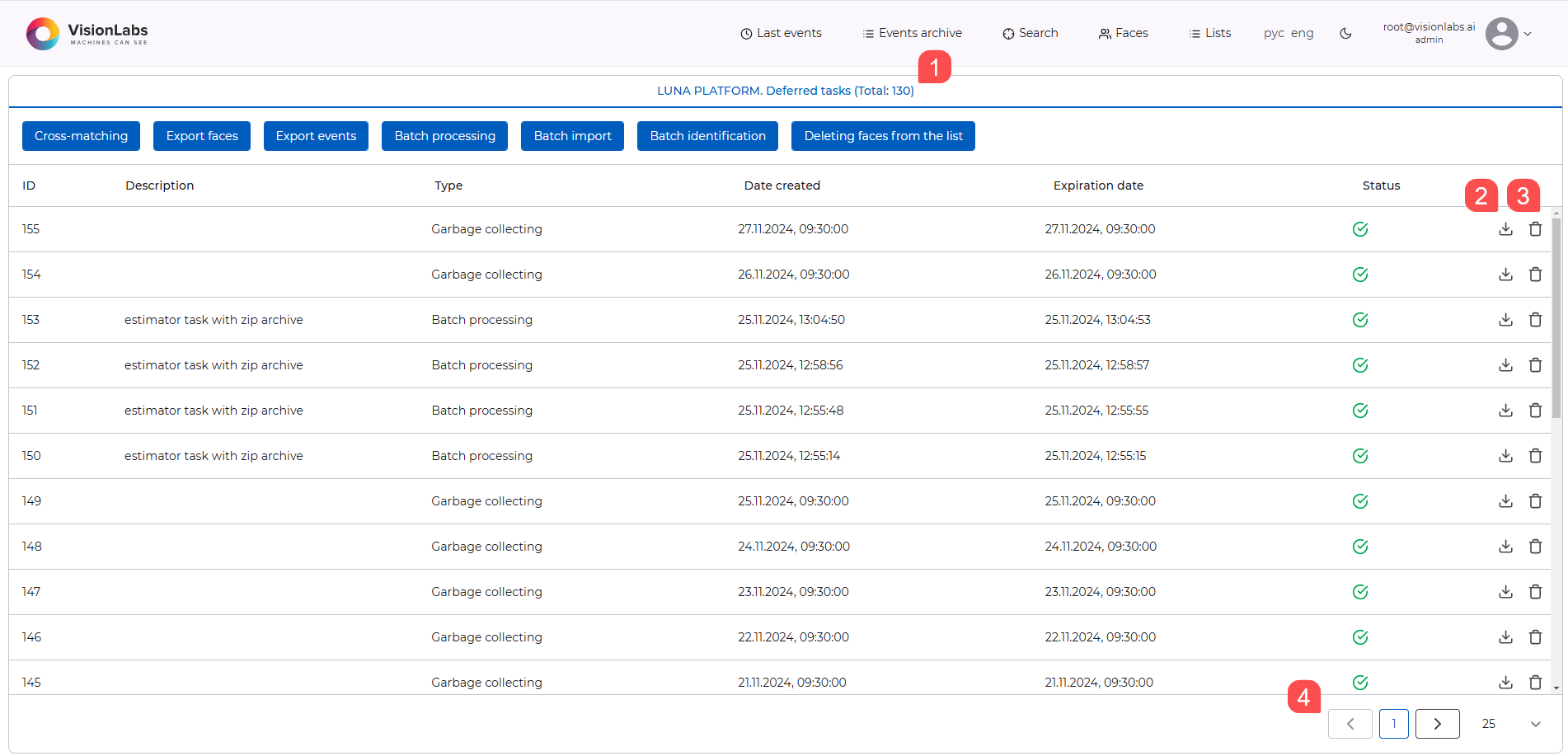The width and height of the screenshot is (1568, 756).
Task: Delete task 153
Action: (x=1535, y=320)
